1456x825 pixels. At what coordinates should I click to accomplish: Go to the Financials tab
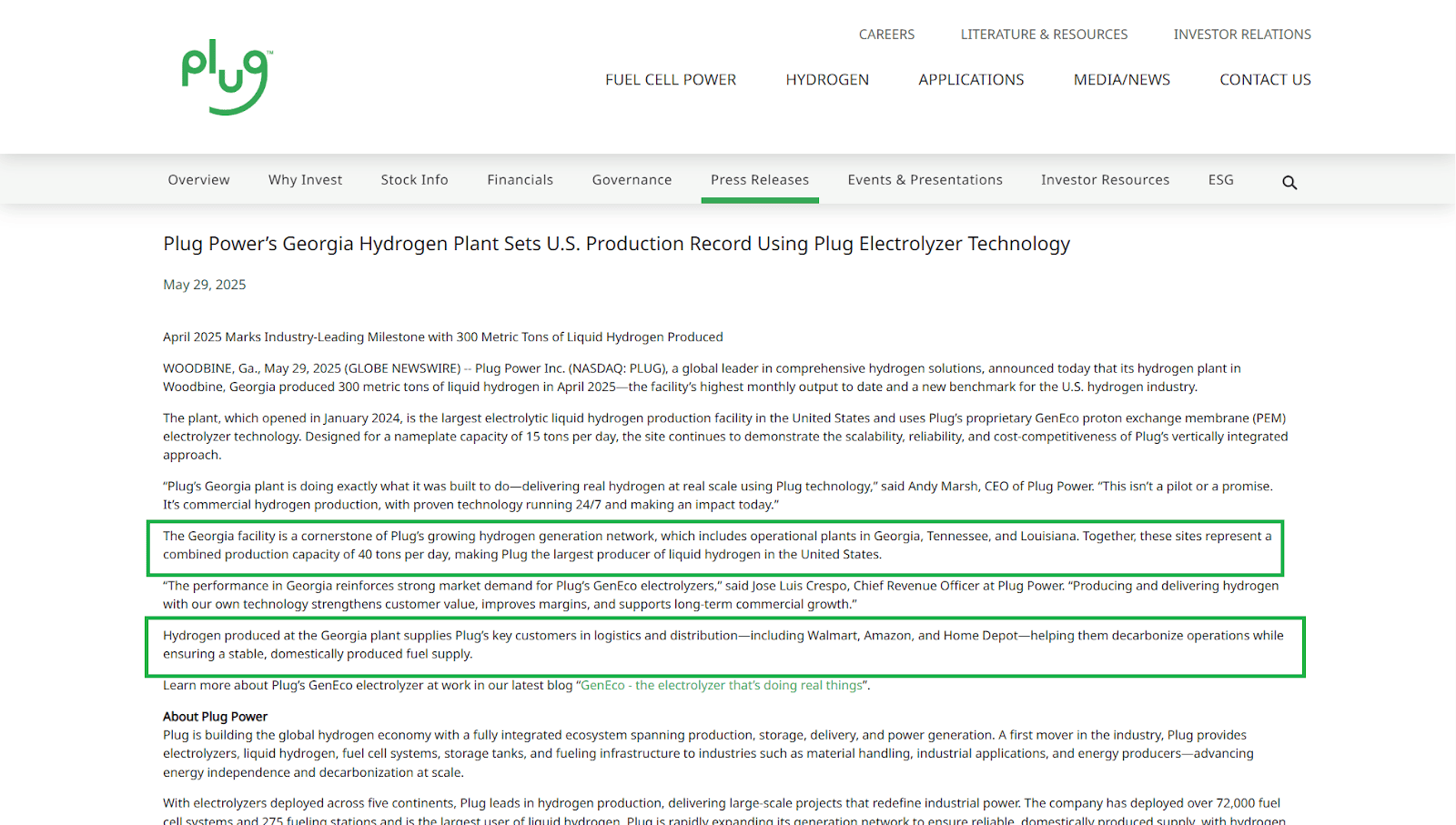(520, 180)
